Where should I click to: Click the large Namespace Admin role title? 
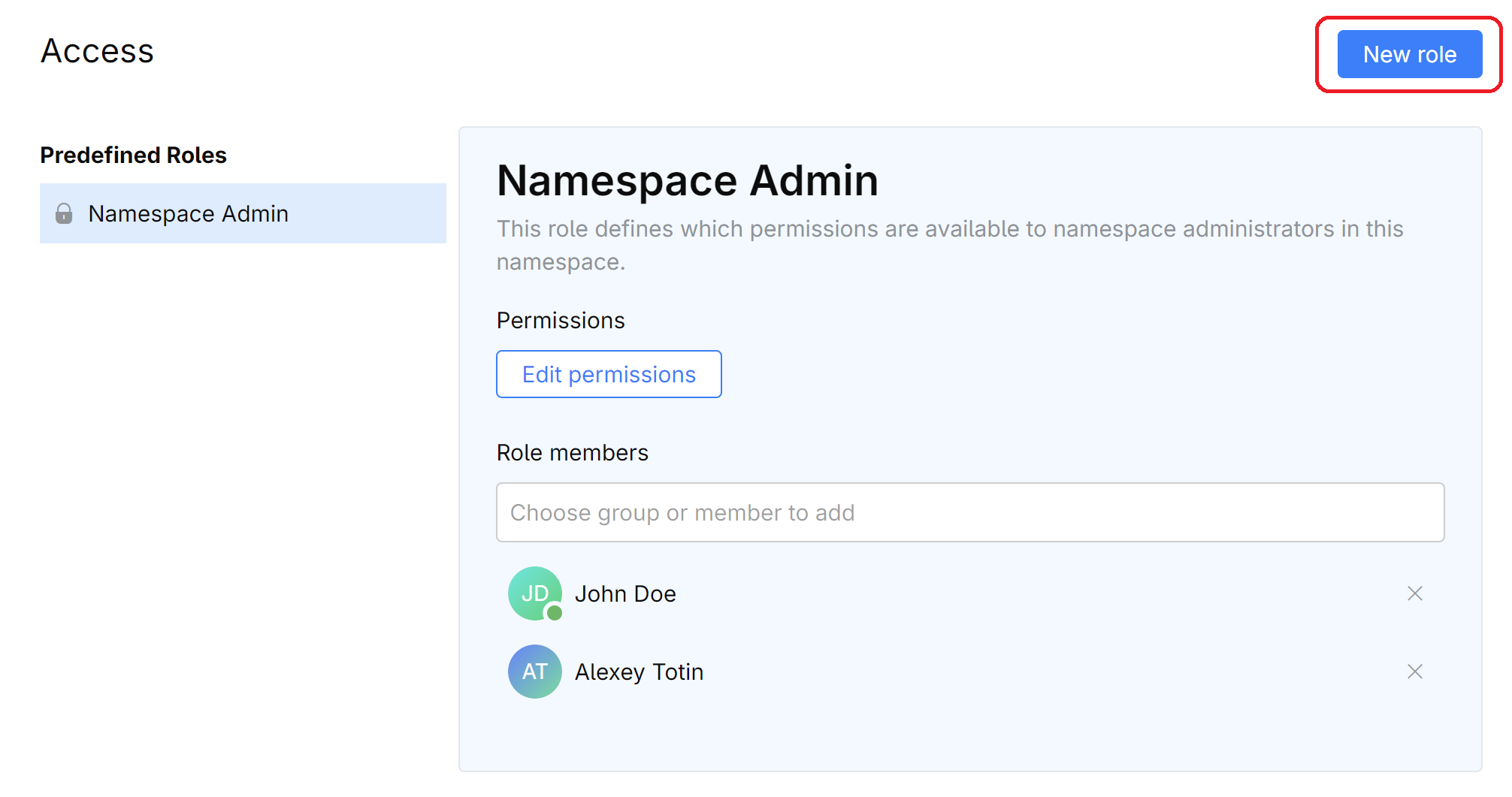coord(687,180)
